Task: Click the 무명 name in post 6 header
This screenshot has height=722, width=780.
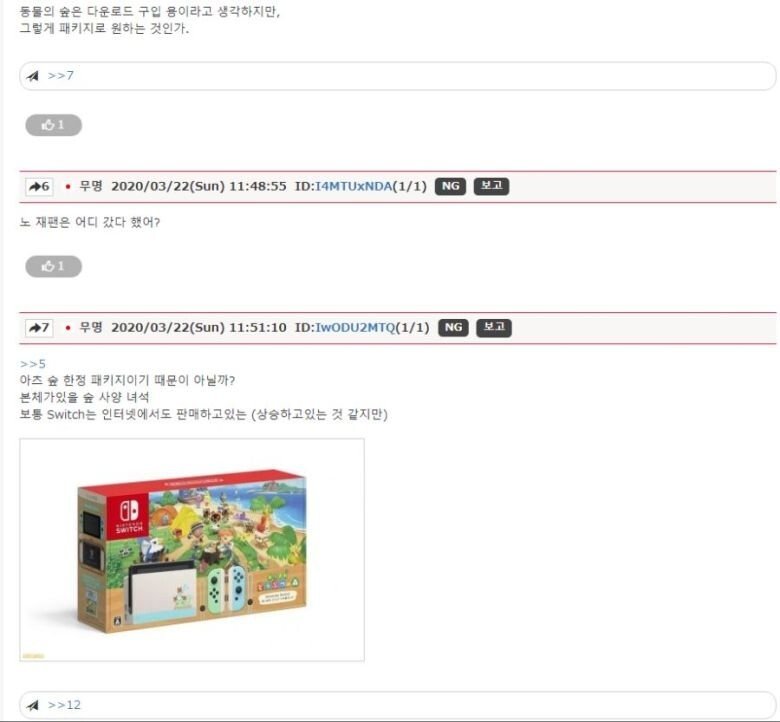Action: click(91, 186)
